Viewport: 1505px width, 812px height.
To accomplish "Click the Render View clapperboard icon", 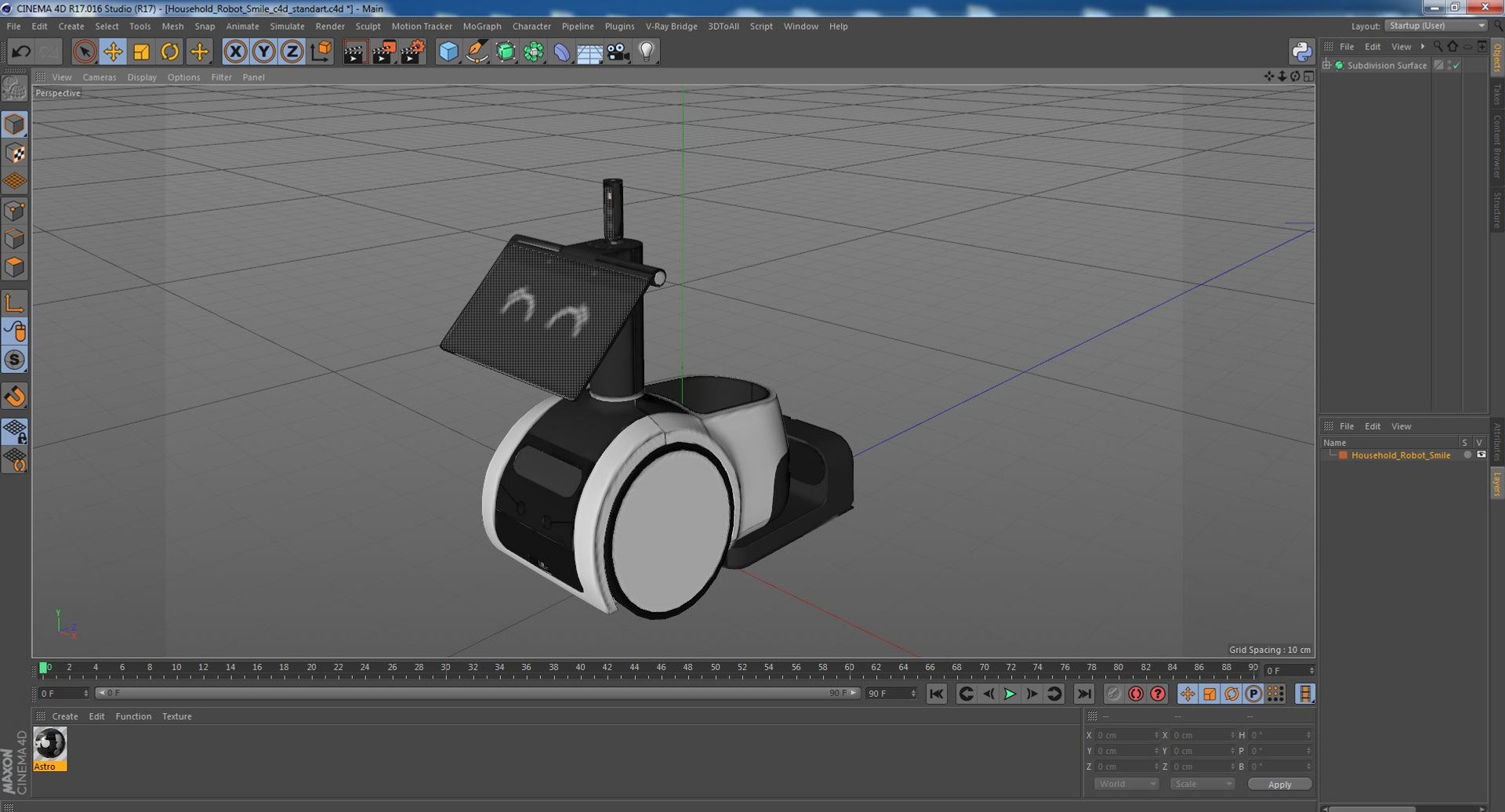I will pos(354,52).
